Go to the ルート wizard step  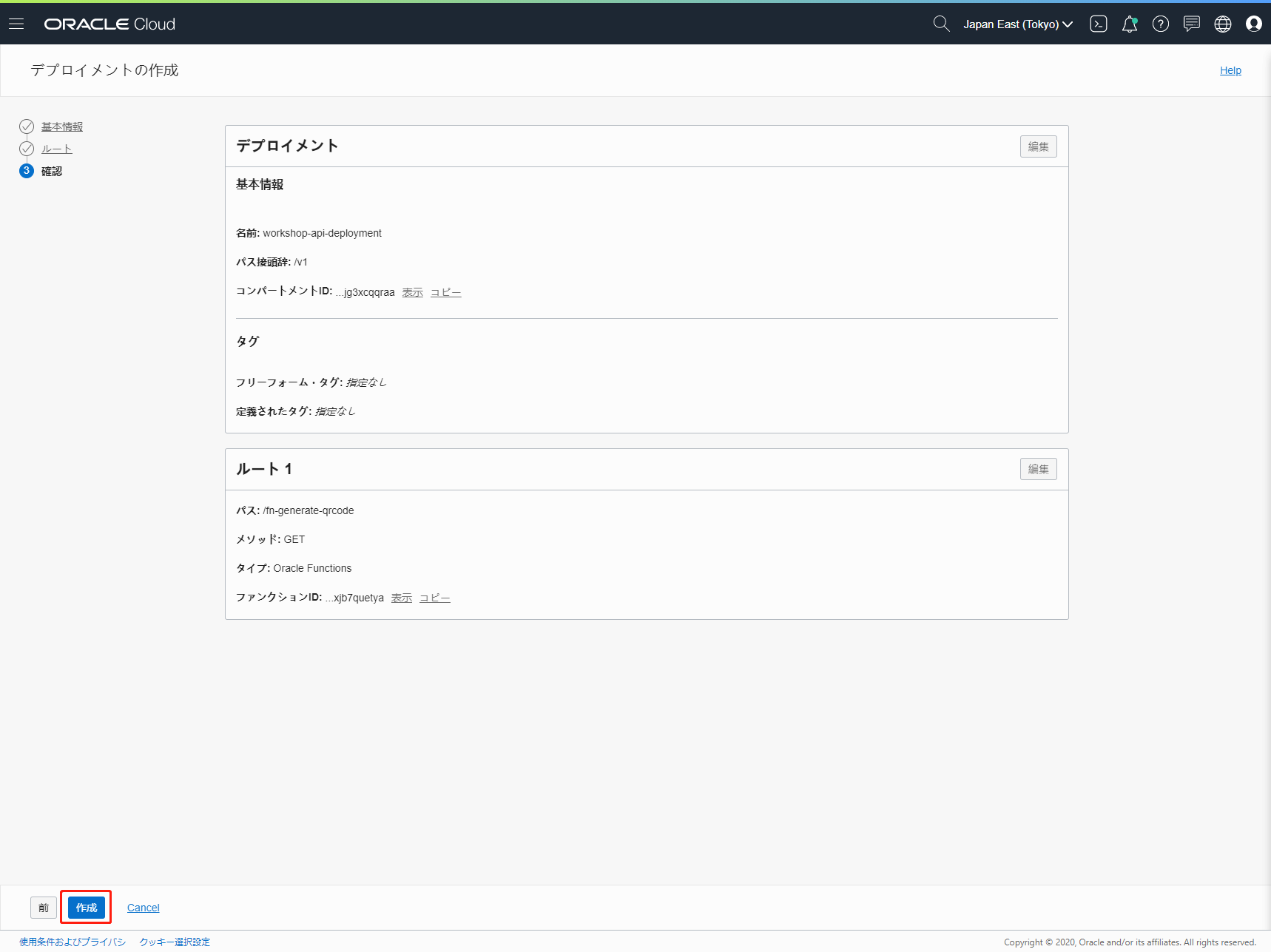pos(57,149)
